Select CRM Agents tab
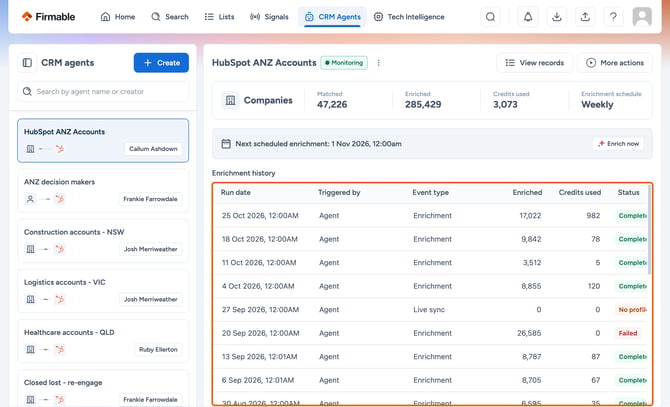This screenshot has width=670, height=407. click(332, 17)
